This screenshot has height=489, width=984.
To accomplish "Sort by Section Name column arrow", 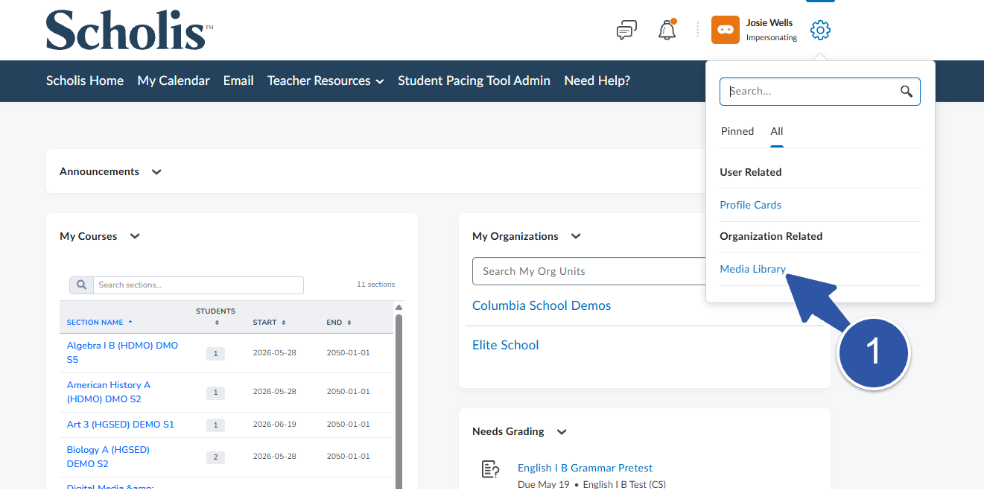I will pyautogui.click(x=131, y=321).
